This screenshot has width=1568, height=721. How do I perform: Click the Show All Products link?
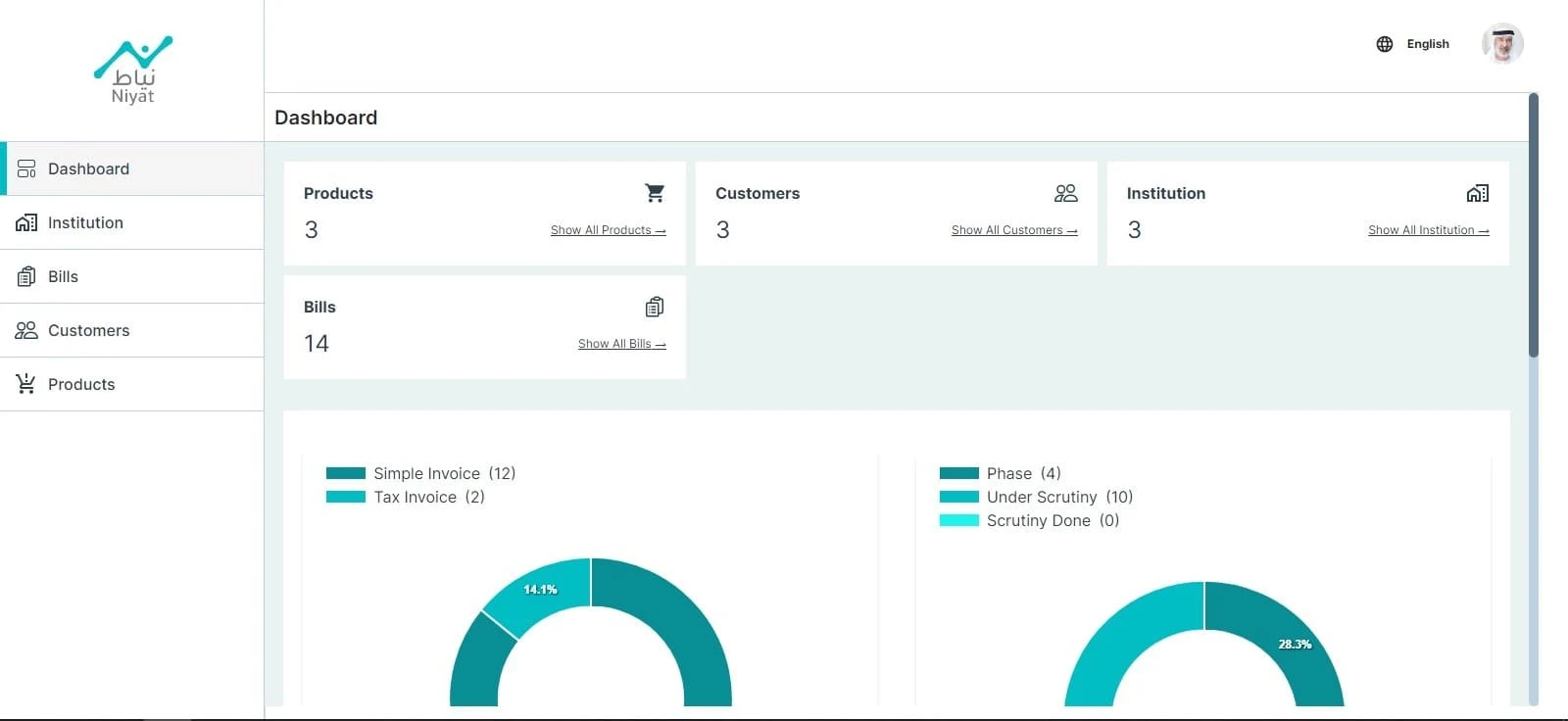point(609,230)
